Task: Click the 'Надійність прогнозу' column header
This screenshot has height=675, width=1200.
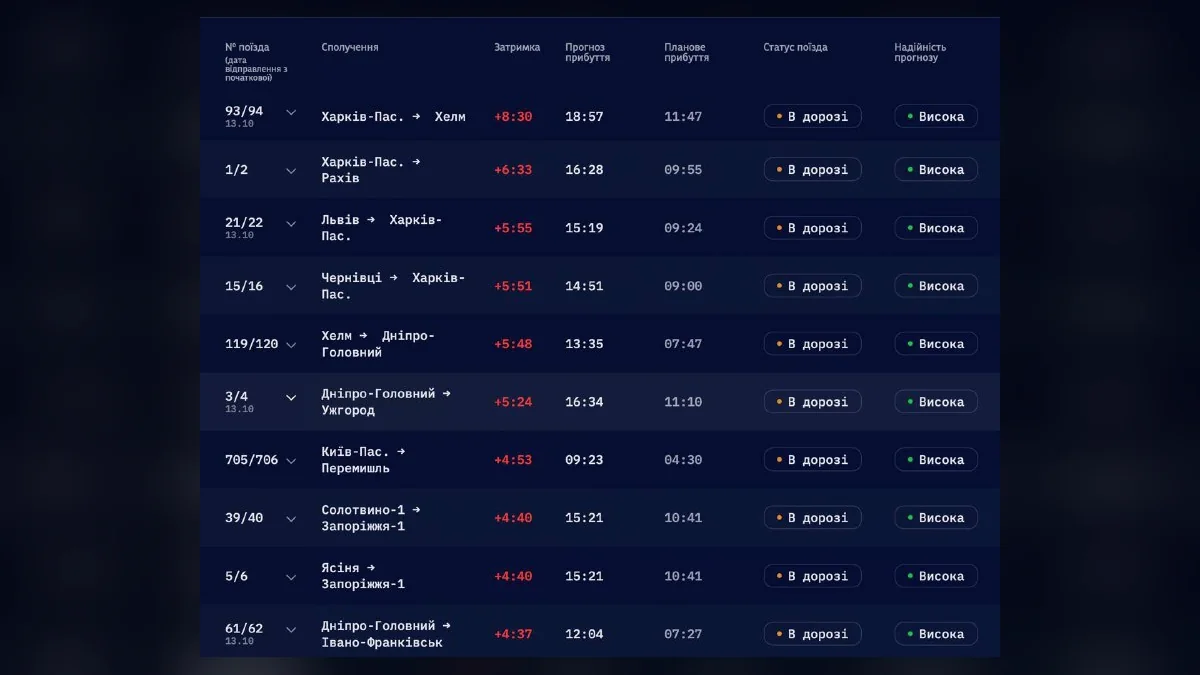Action: point(920,52)
